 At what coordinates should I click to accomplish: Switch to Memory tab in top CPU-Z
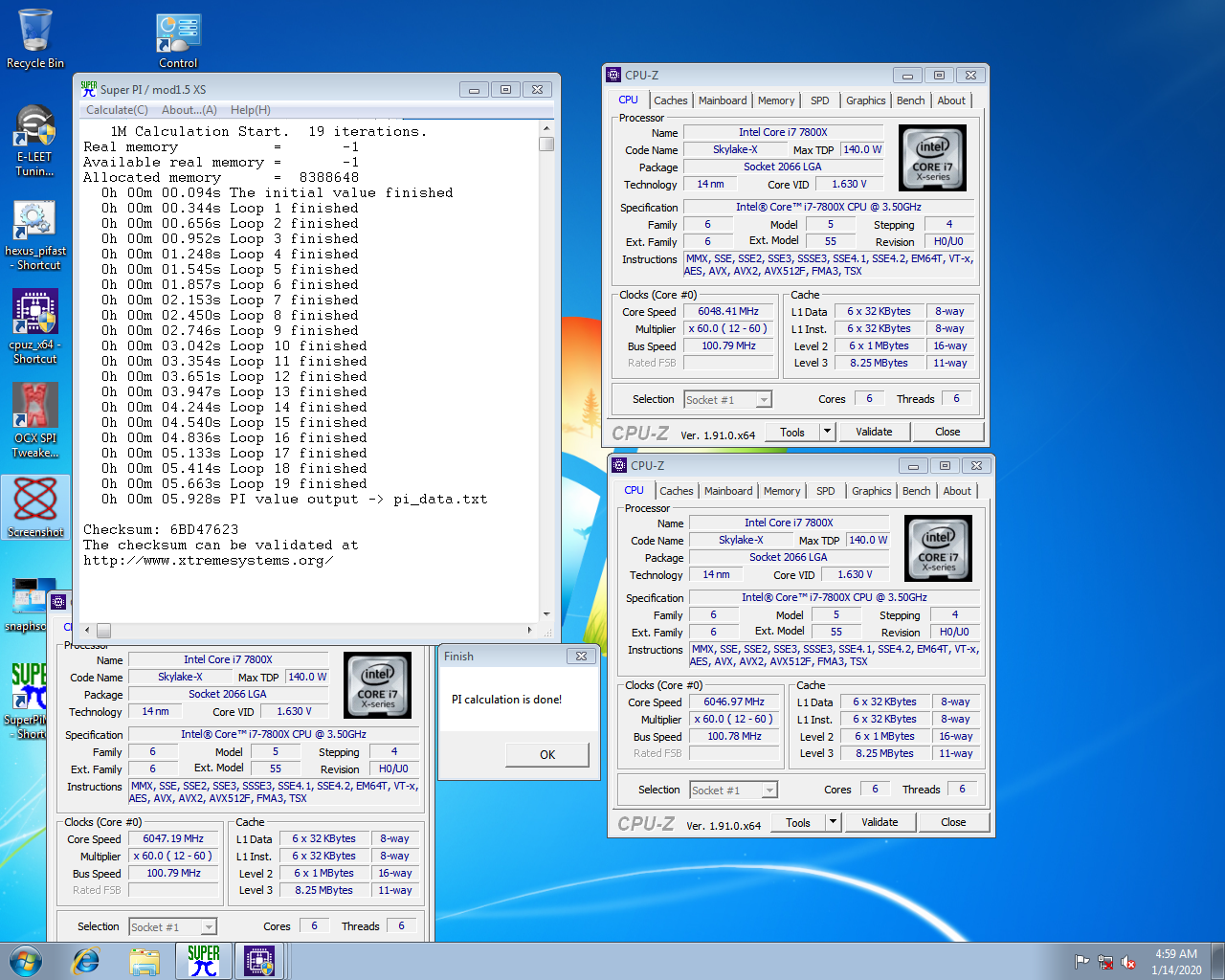[776, 100]
